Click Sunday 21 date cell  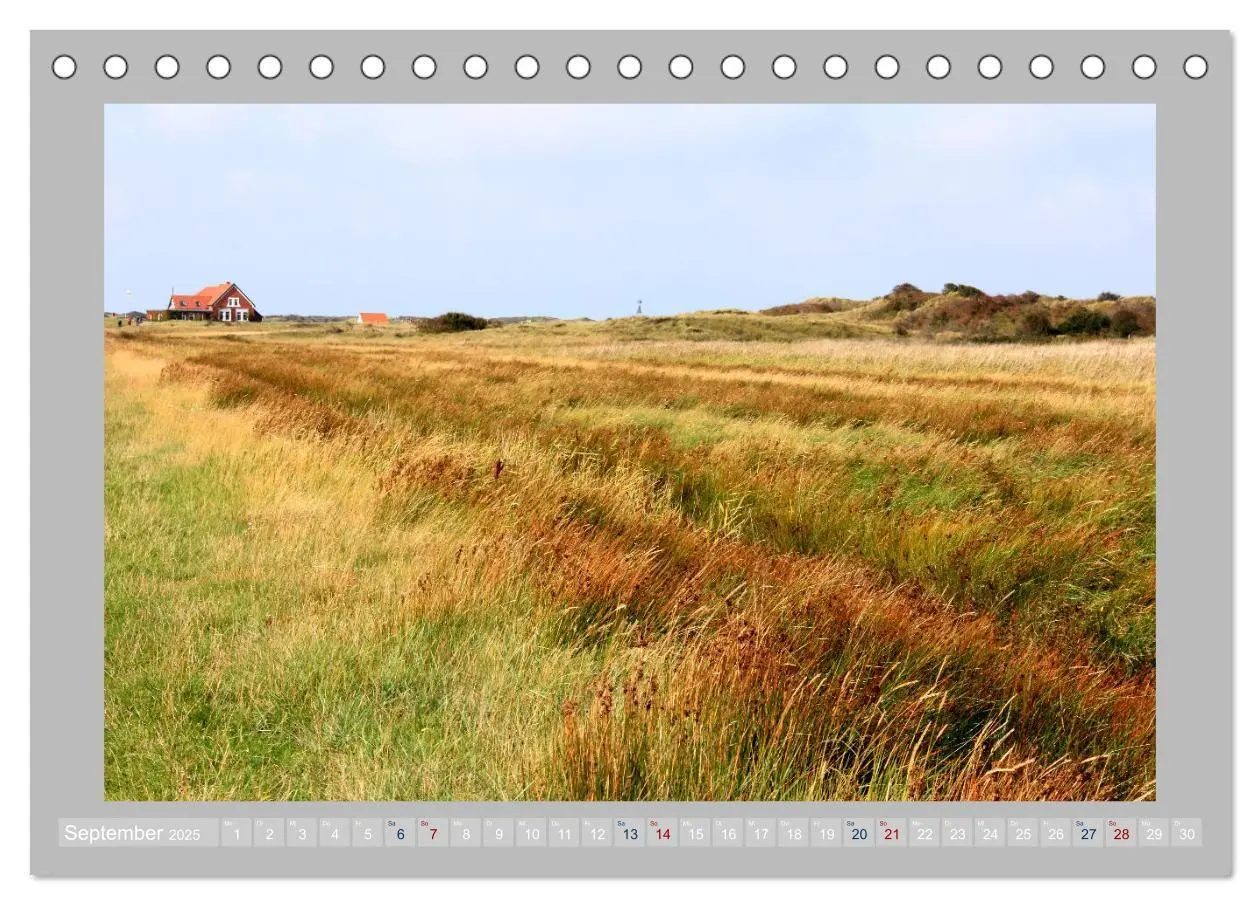pos(892,833)
